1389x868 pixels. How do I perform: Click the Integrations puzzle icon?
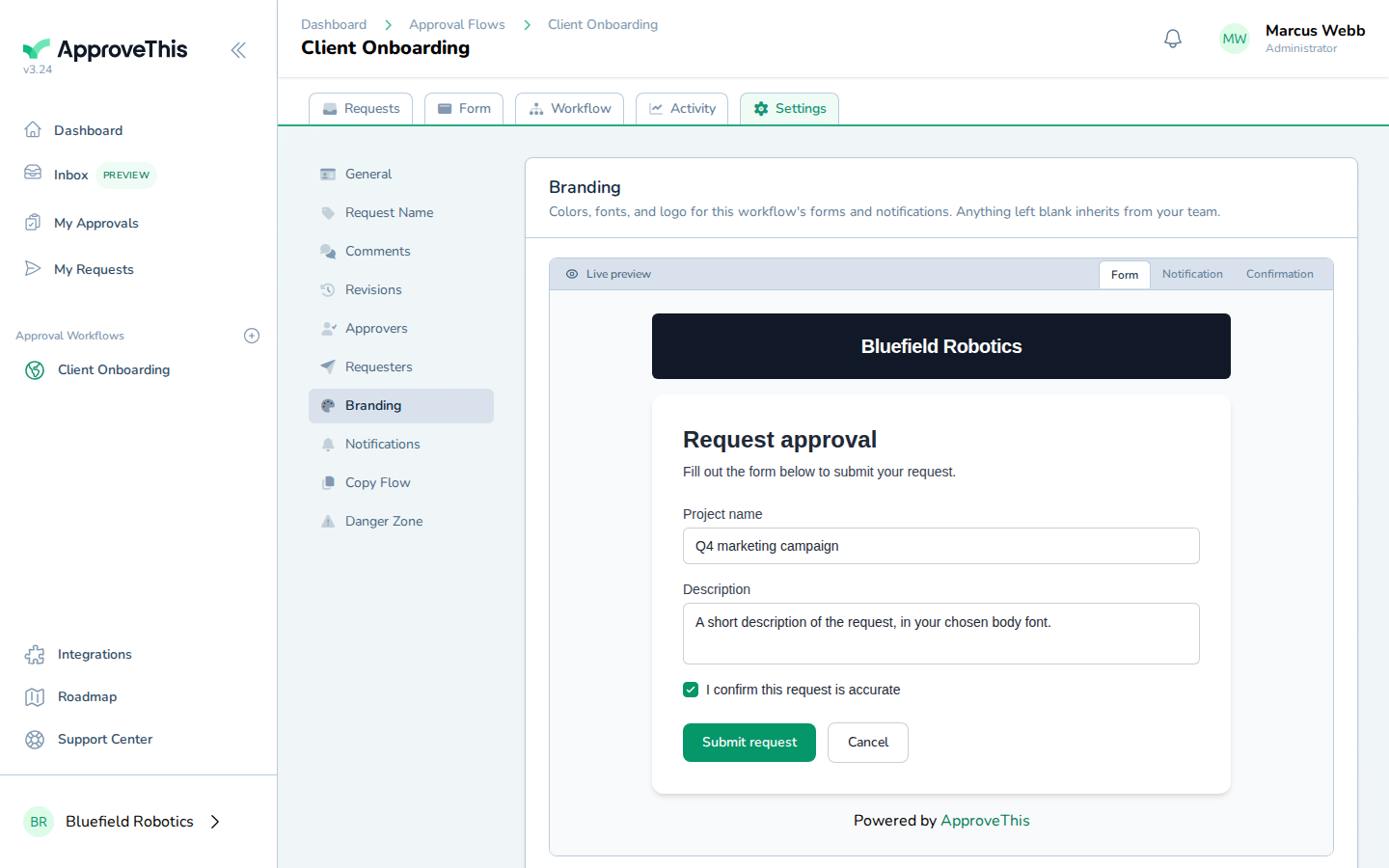(35, 655)
